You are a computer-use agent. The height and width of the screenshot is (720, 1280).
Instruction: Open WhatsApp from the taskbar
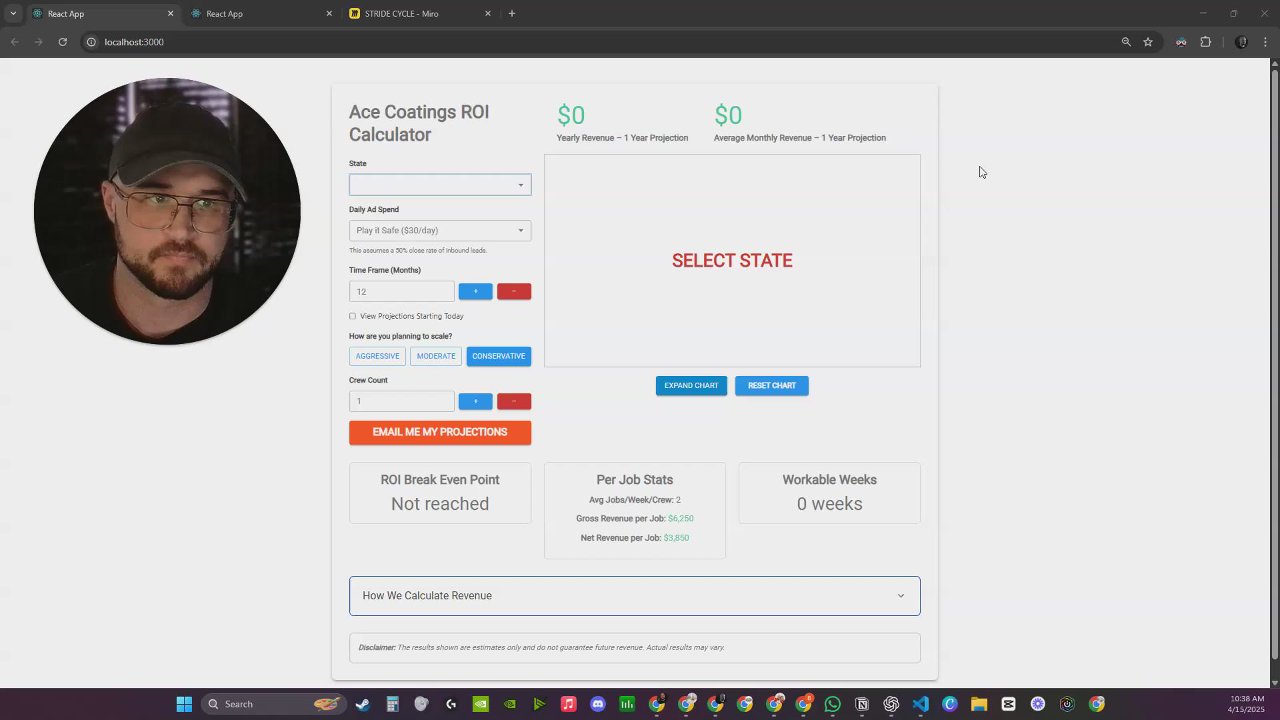coord(833,704)
